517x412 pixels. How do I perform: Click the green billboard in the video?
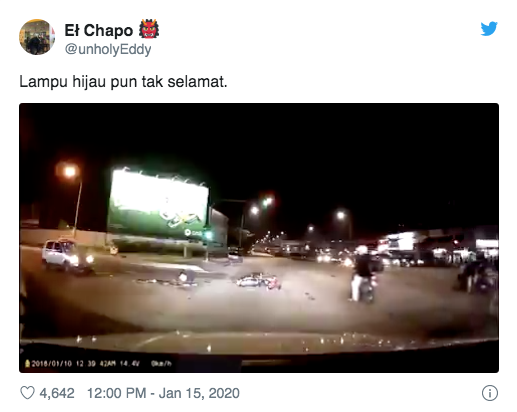tap(159, 204)
